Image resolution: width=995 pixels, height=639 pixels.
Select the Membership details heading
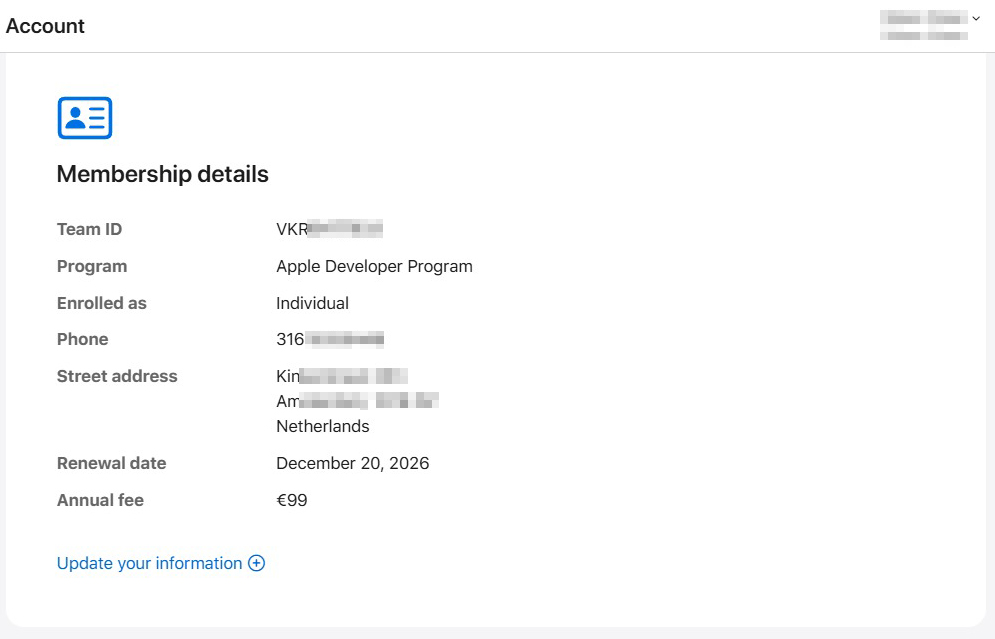tap(162, 174)
